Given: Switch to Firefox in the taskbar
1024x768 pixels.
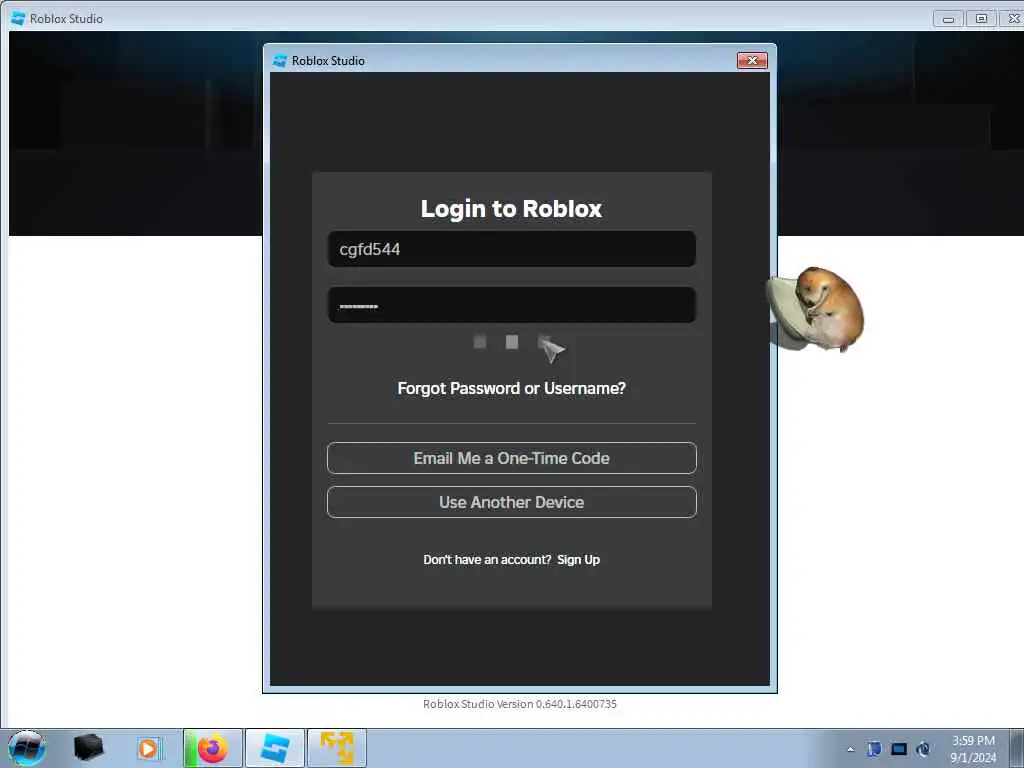Looking at the screenshot, I should [x=212, y=748].
